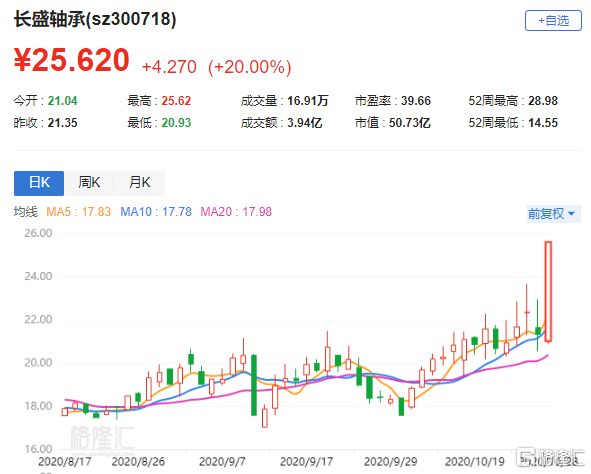Click the 2020/8/26 date axis label

point(138,461)
